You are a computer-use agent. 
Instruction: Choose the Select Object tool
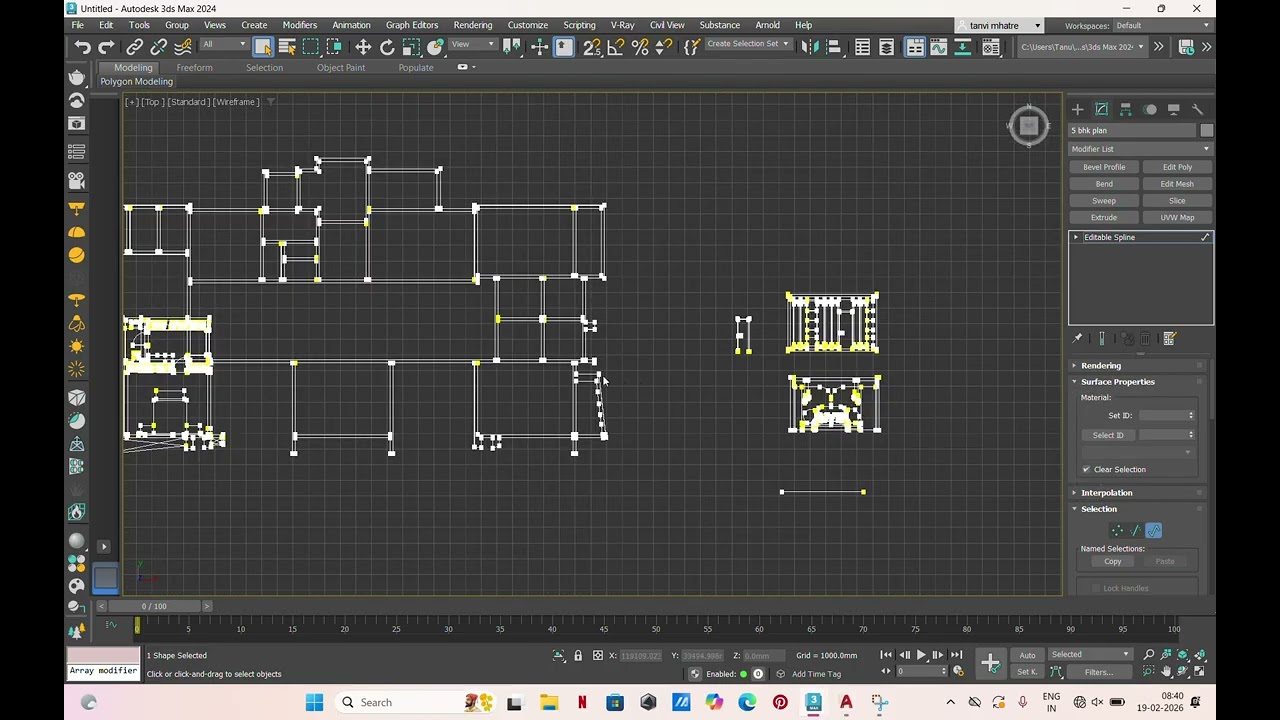coord(263,47)
